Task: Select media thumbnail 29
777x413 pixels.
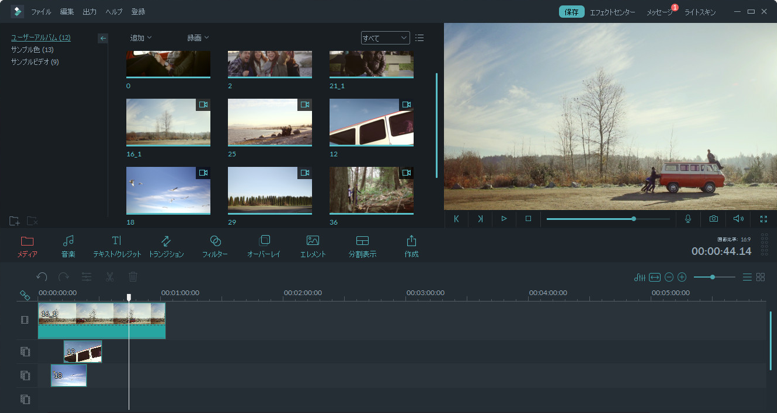Action: point(270,191)
